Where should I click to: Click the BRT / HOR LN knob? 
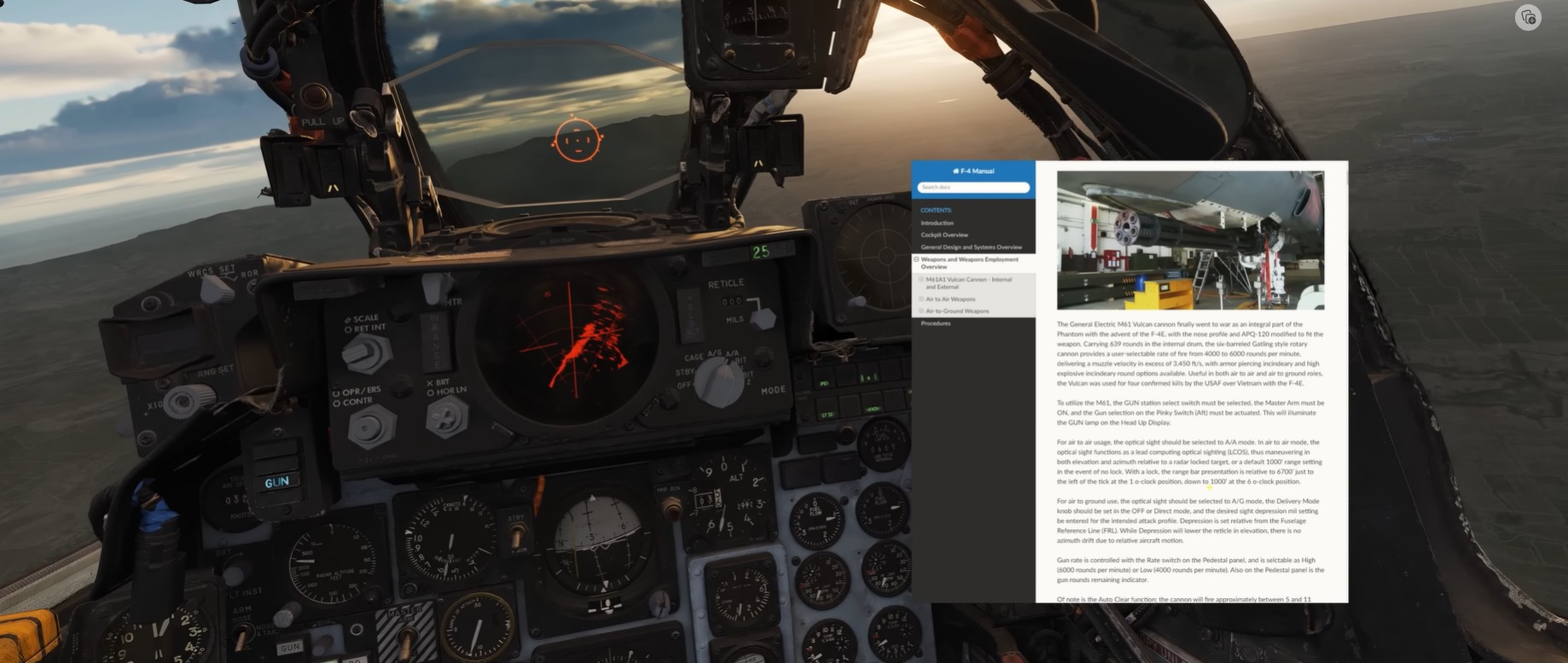tap(446, 417)
